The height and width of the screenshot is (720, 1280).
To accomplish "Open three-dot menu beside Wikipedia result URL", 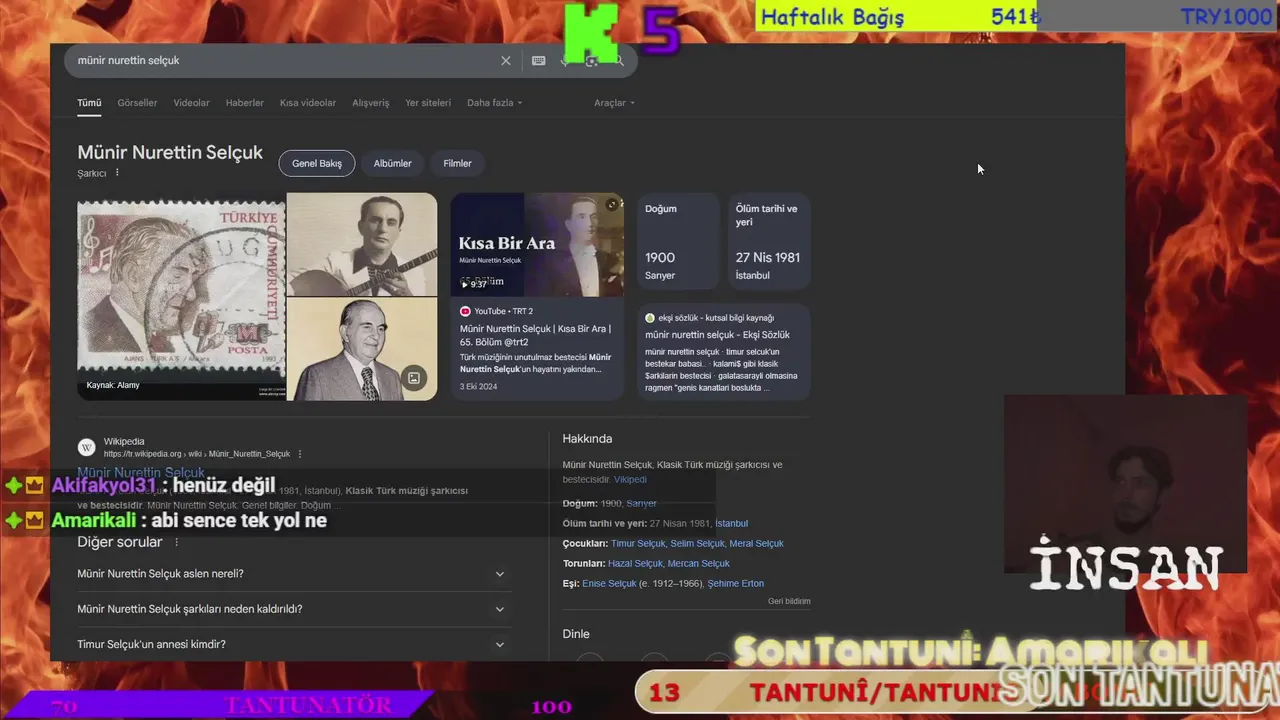I will point(299,454).
